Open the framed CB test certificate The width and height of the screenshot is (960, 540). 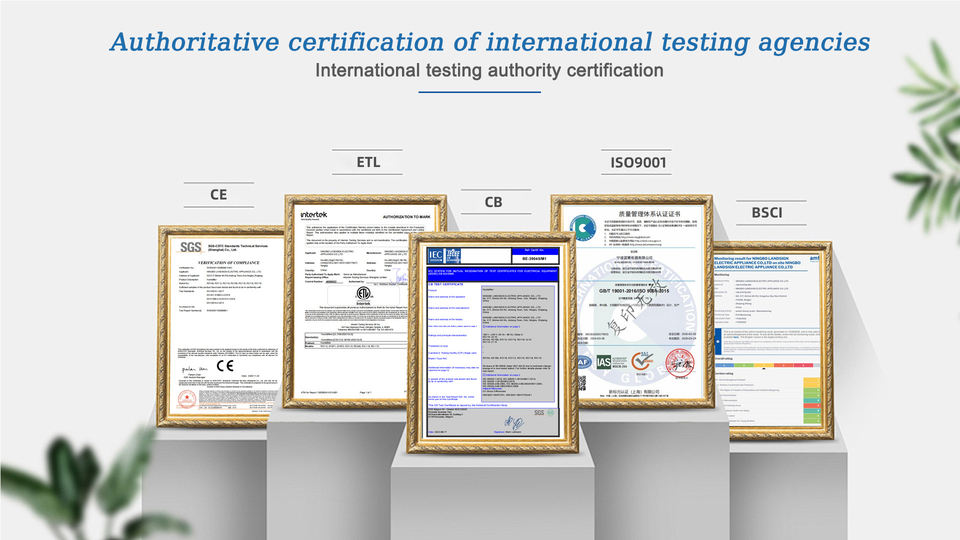pos(493,342)
